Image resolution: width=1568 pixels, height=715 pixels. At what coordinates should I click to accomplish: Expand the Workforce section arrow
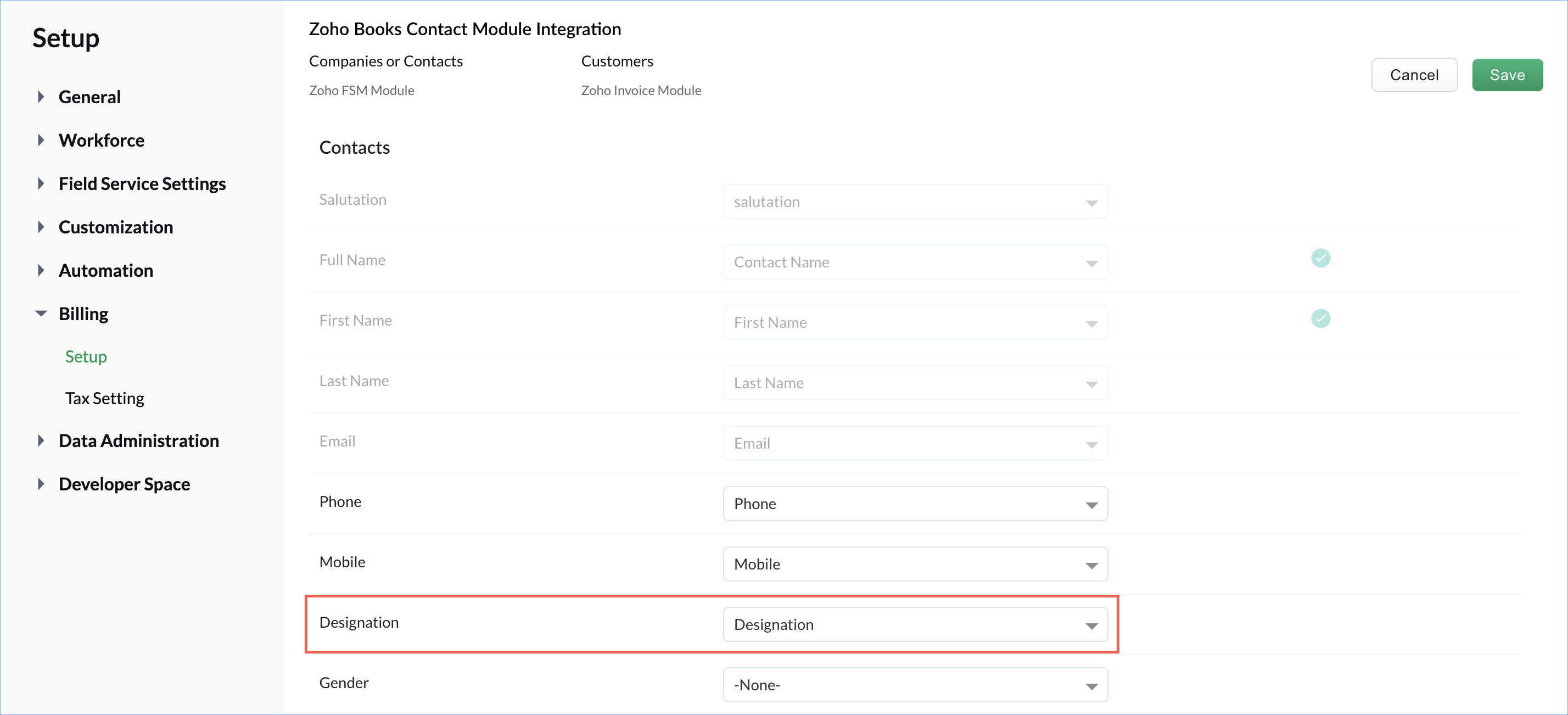[41, 140]
